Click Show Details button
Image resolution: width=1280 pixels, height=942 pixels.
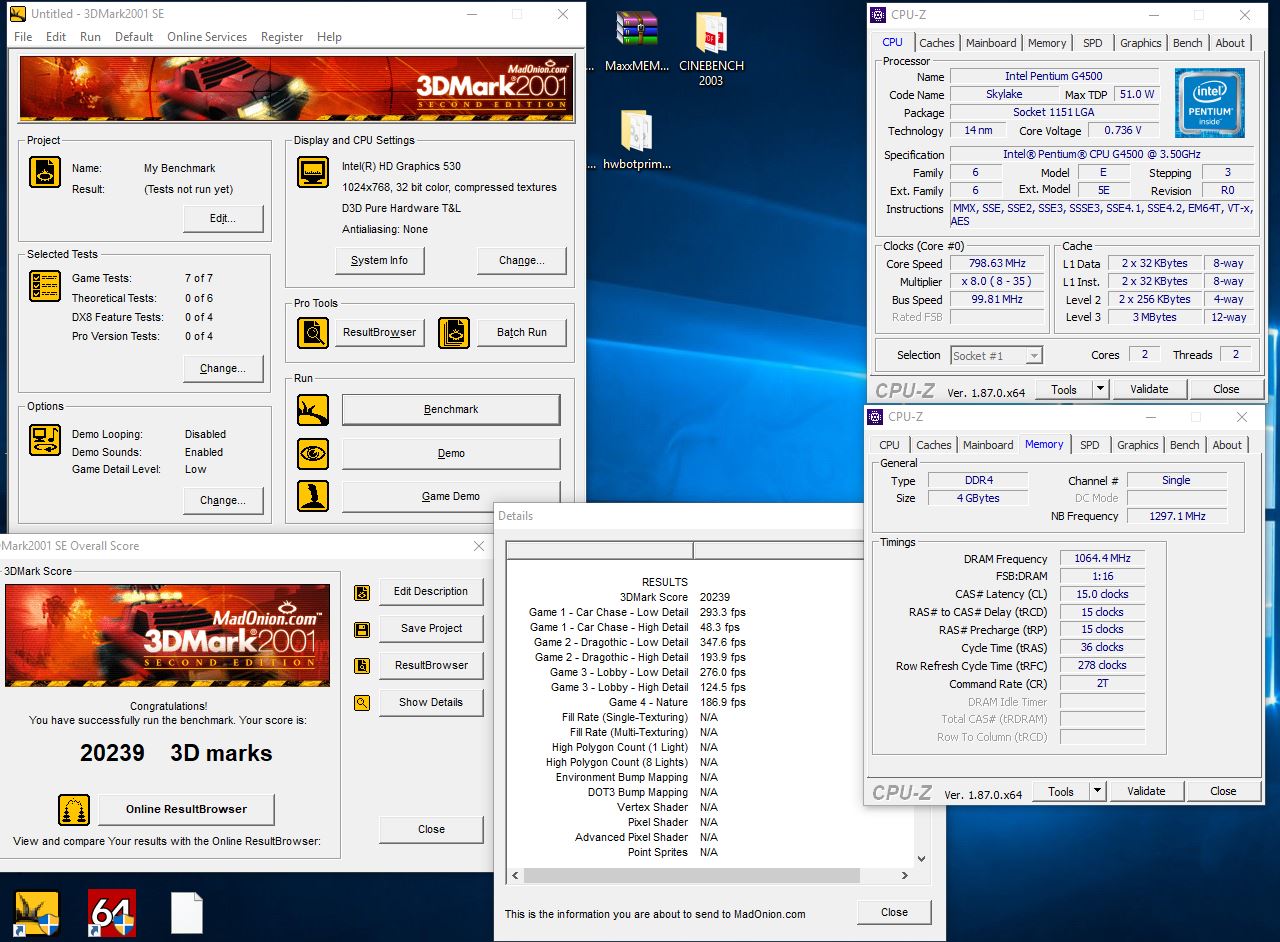(431, 702)
